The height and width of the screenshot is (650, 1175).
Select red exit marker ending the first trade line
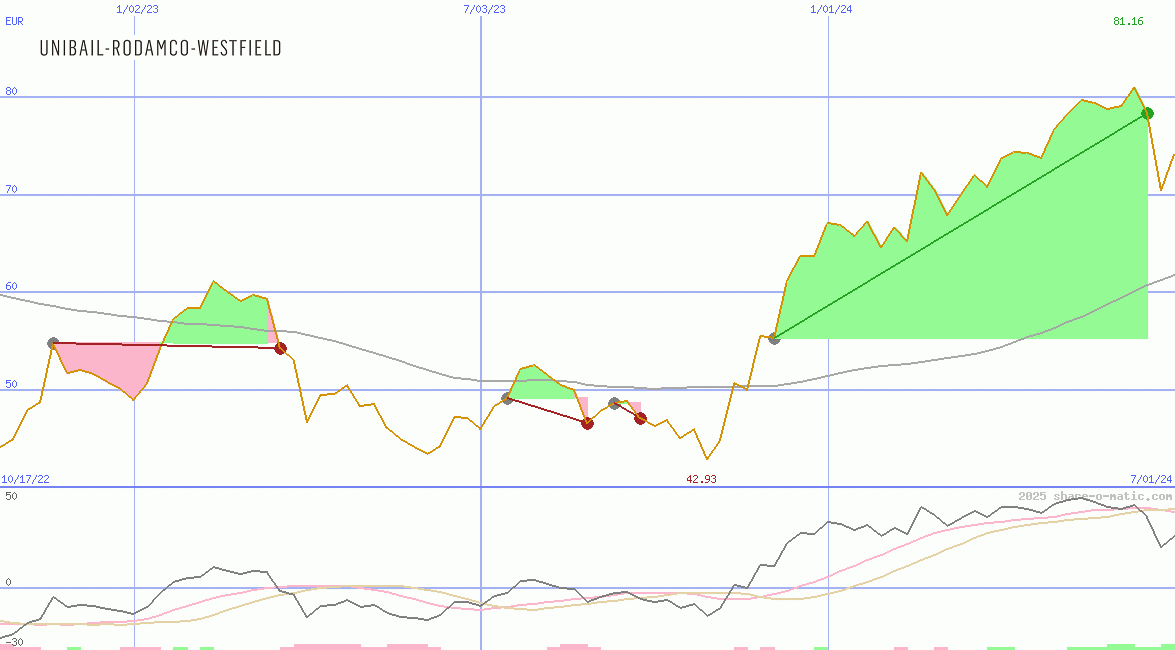click(280, 348)
